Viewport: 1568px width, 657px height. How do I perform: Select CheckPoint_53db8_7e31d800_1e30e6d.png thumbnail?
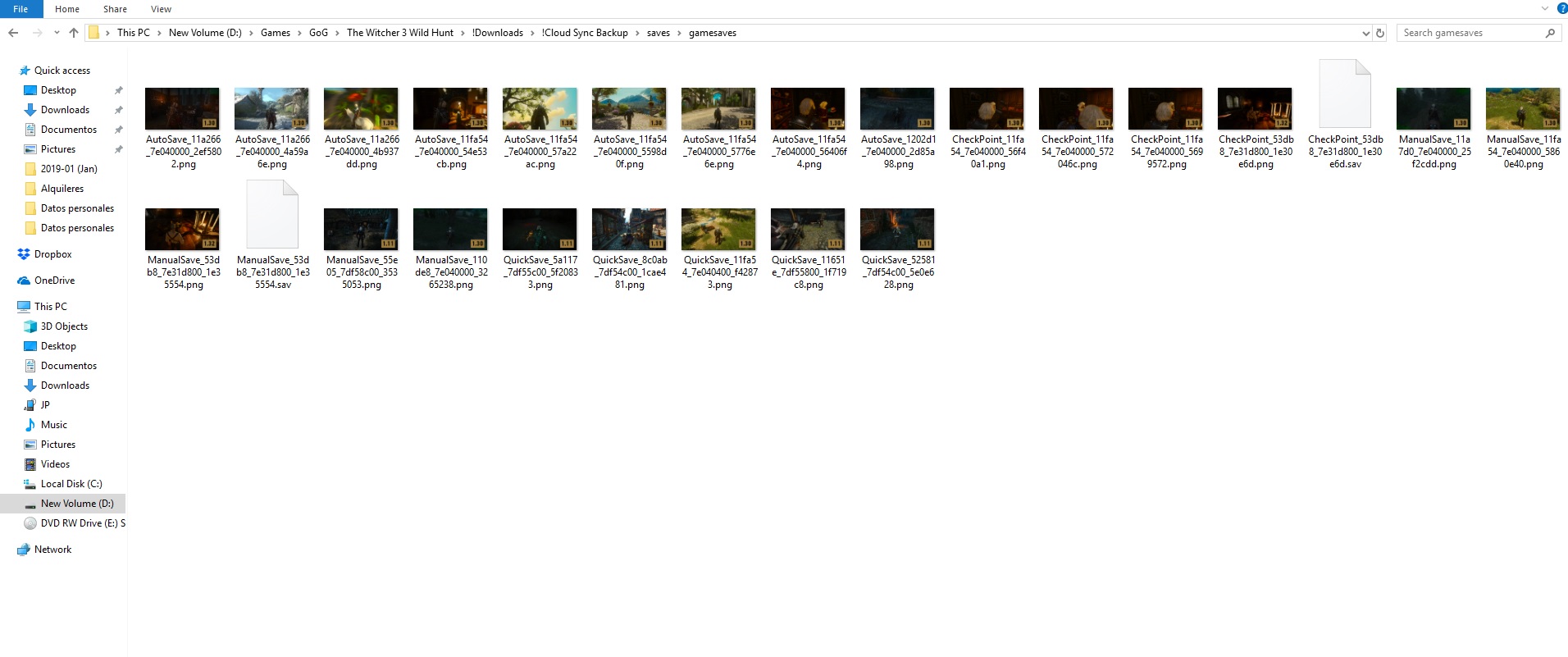(x=1255, y=108)
